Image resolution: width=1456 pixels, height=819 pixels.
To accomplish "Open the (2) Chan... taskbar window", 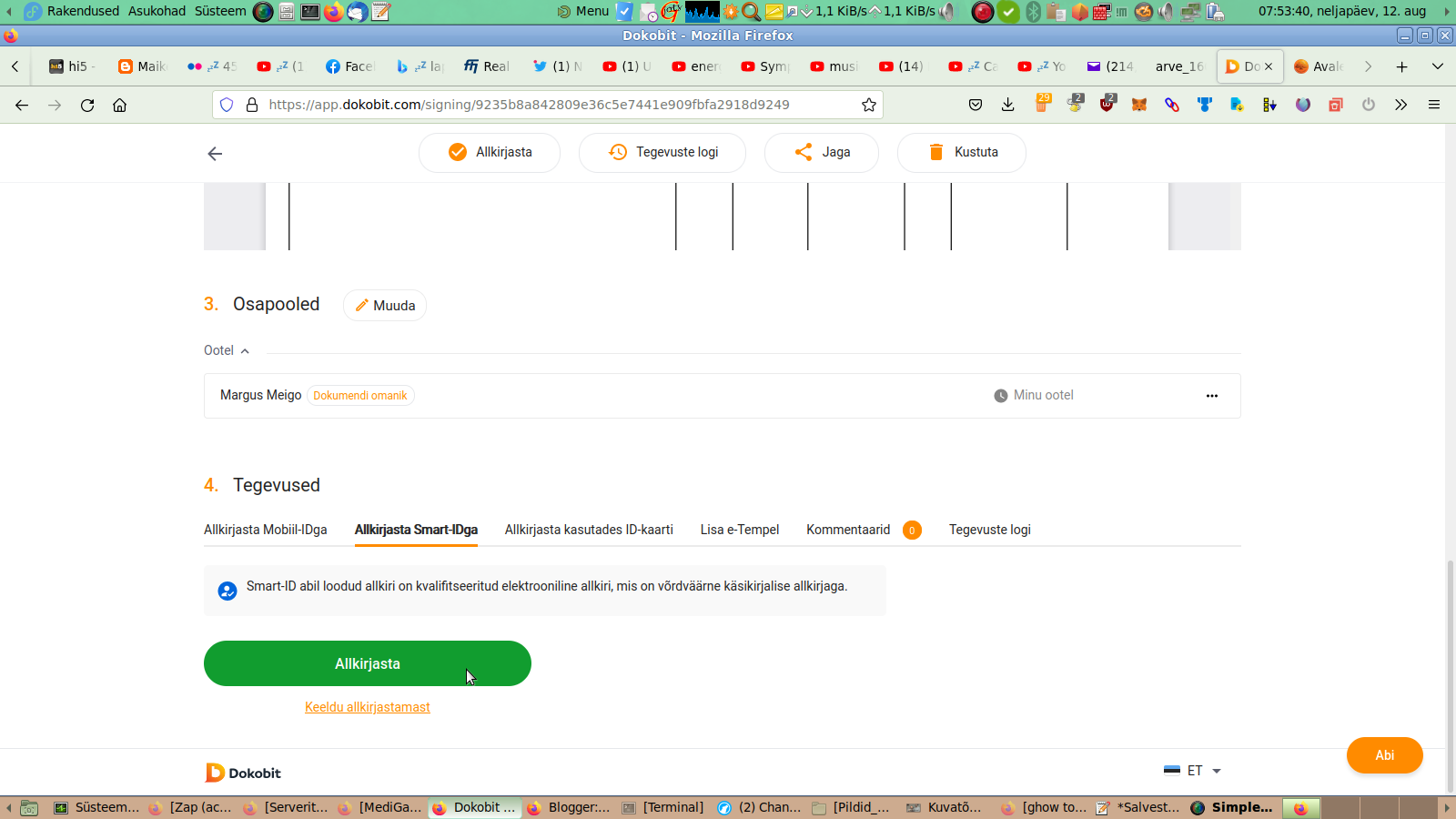I will point(759,807).
